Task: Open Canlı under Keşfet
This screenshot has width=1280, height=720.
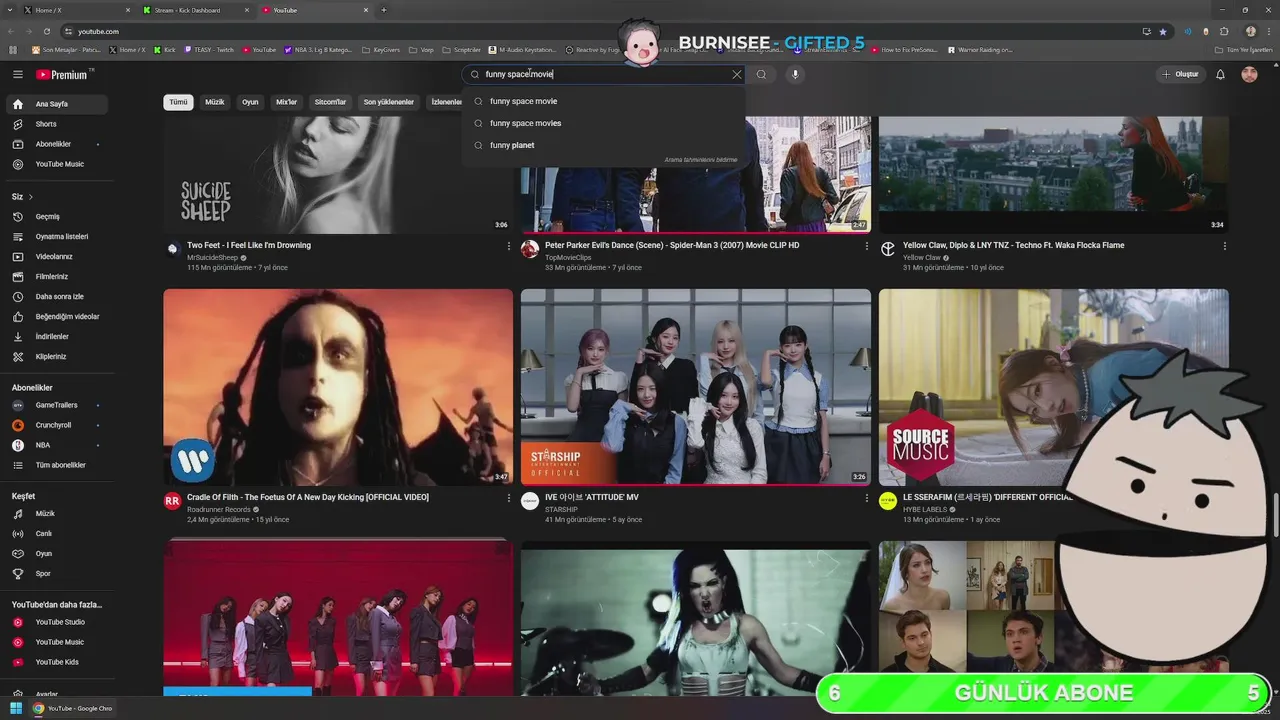Action: pyautogui.click(x=56, y=534)
